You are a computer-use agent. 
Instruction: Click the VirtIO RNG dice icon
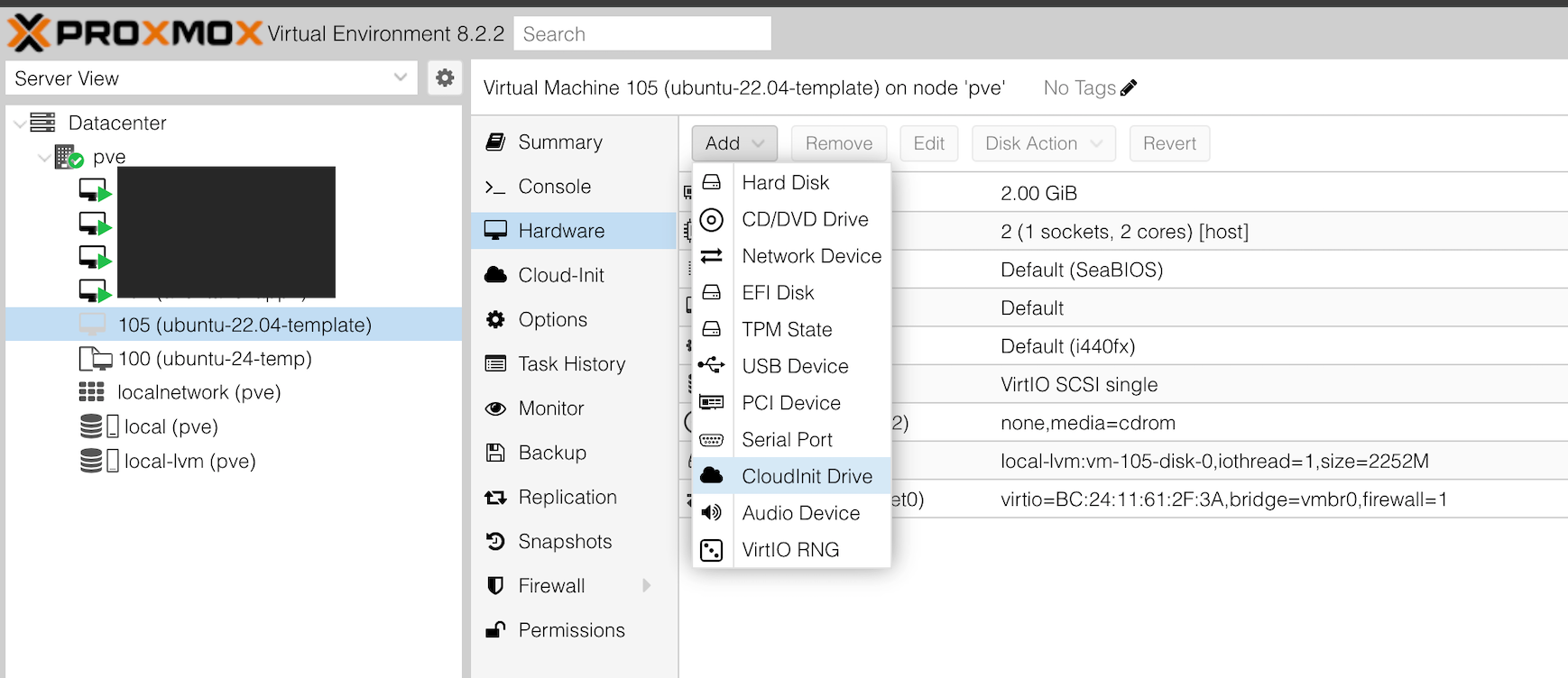[x=712, y=550]
